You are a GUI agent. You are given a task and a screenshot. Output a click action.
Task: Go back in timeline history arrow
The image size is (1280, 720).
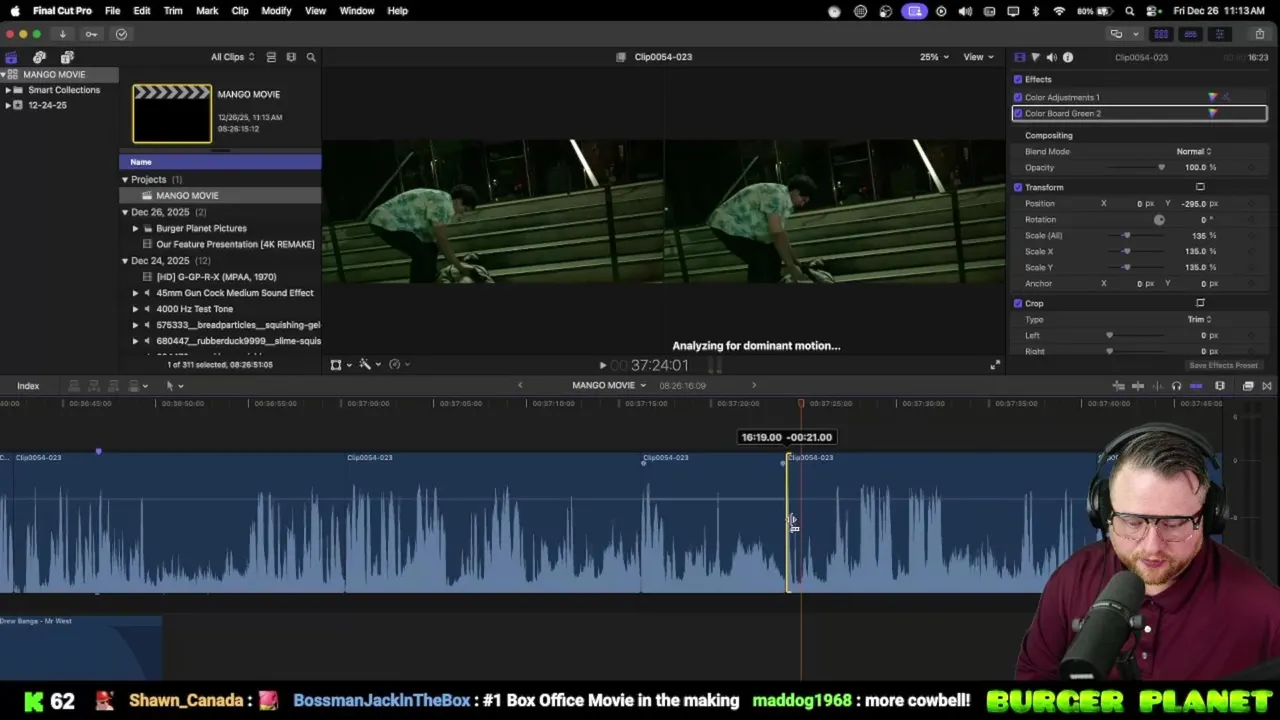(x=520, y=385)
